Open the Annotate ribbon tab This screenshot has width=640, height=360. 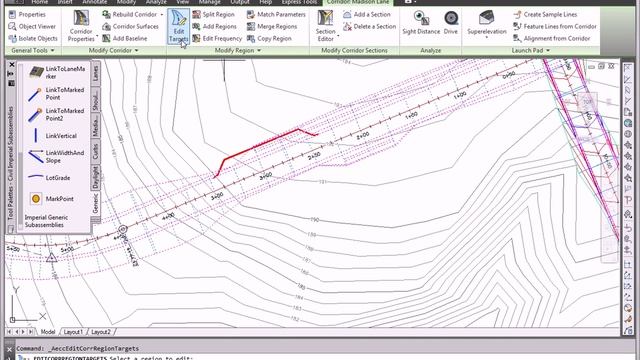[x=94, y=2]
